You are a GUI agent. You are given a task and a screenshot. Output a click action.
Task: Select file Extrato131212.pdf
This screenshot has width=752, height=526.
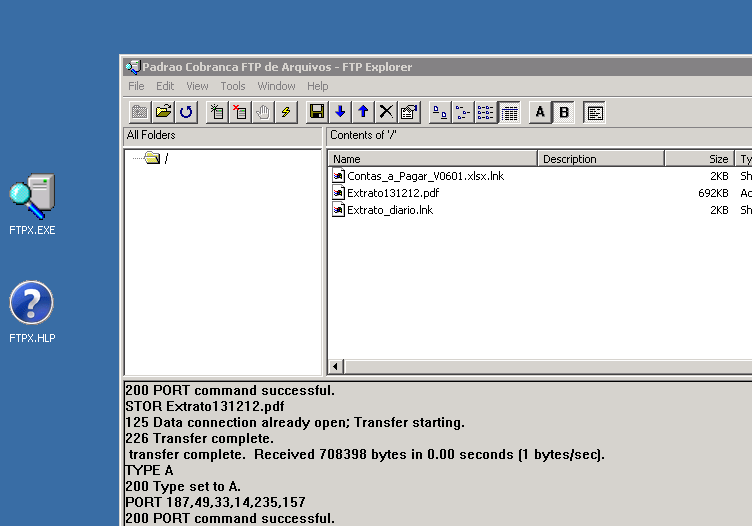coord(393,193)
